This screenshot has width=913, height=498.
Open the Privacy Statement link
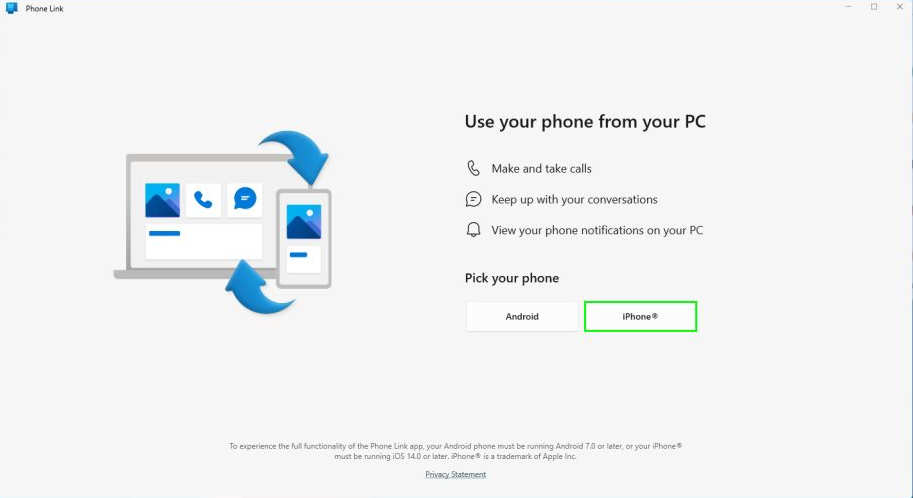[x=455, y=474]
